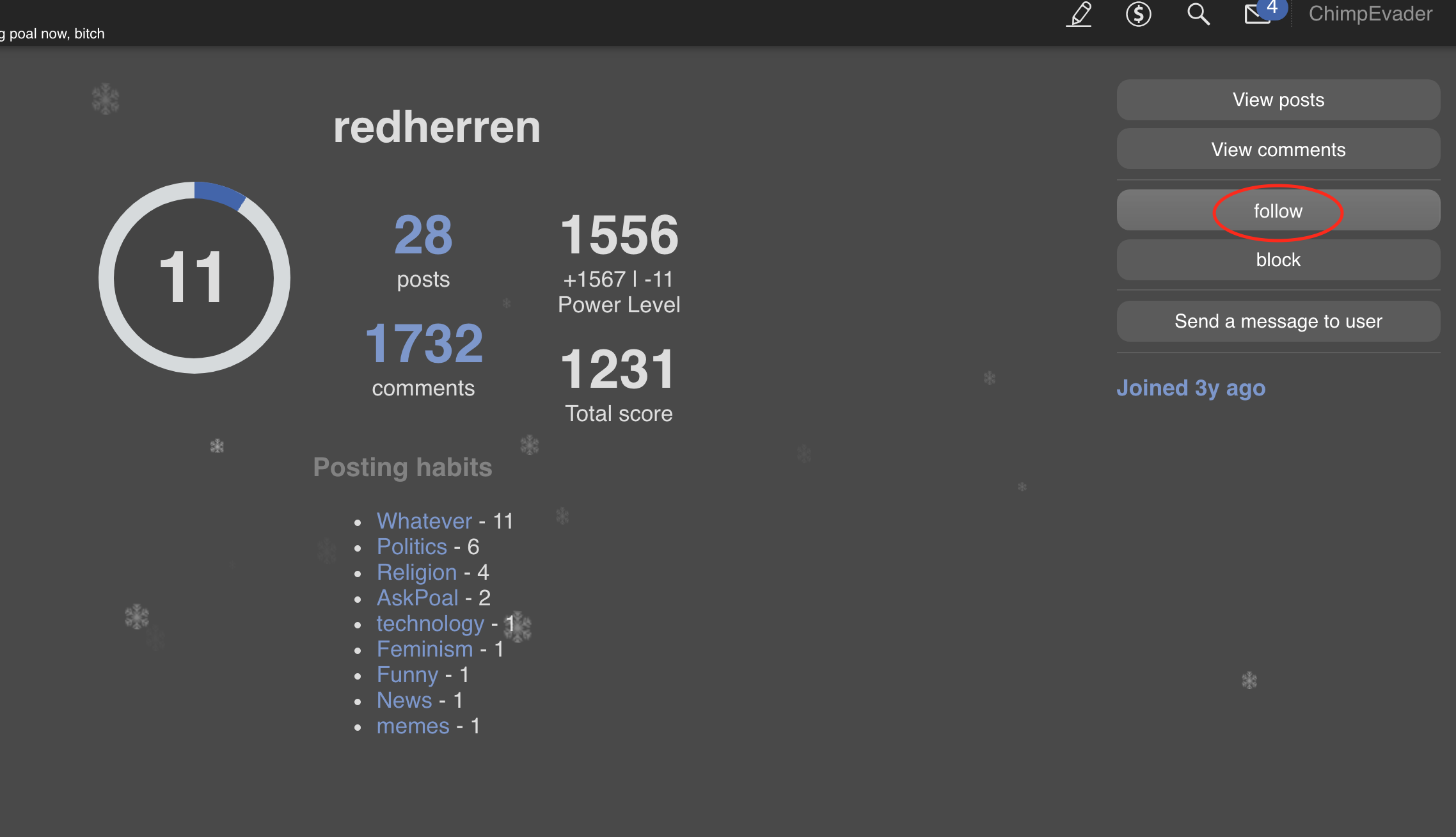Click the ChimpEvader username menu

1370,14
